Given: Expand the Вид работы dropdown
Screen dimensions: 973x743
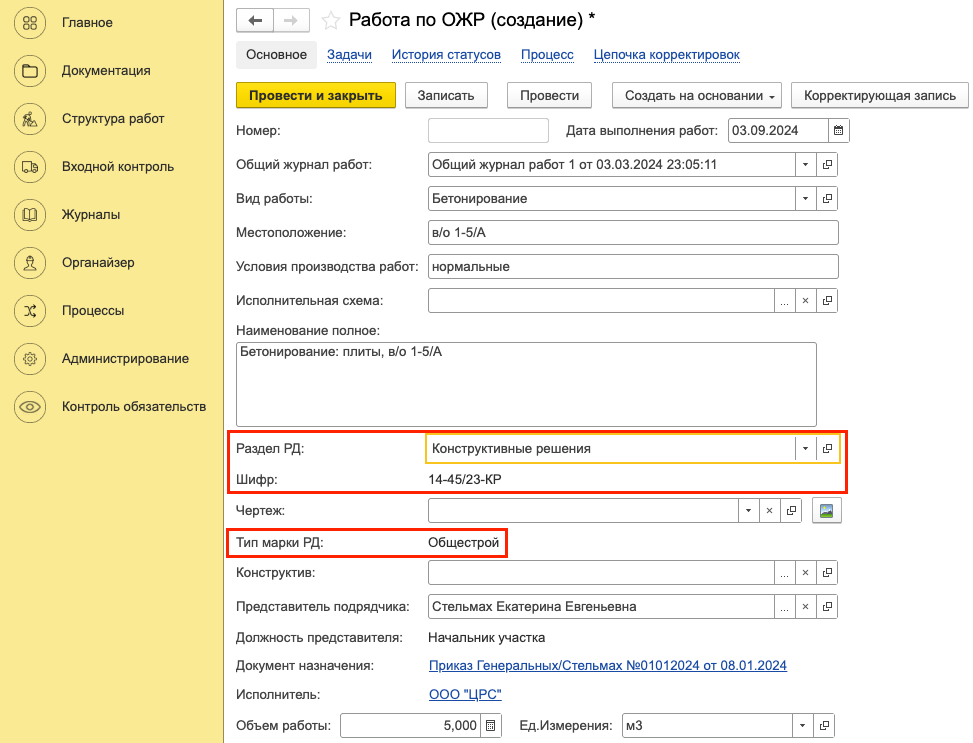Looking at the screenshot, I should (x=806, y=198).
